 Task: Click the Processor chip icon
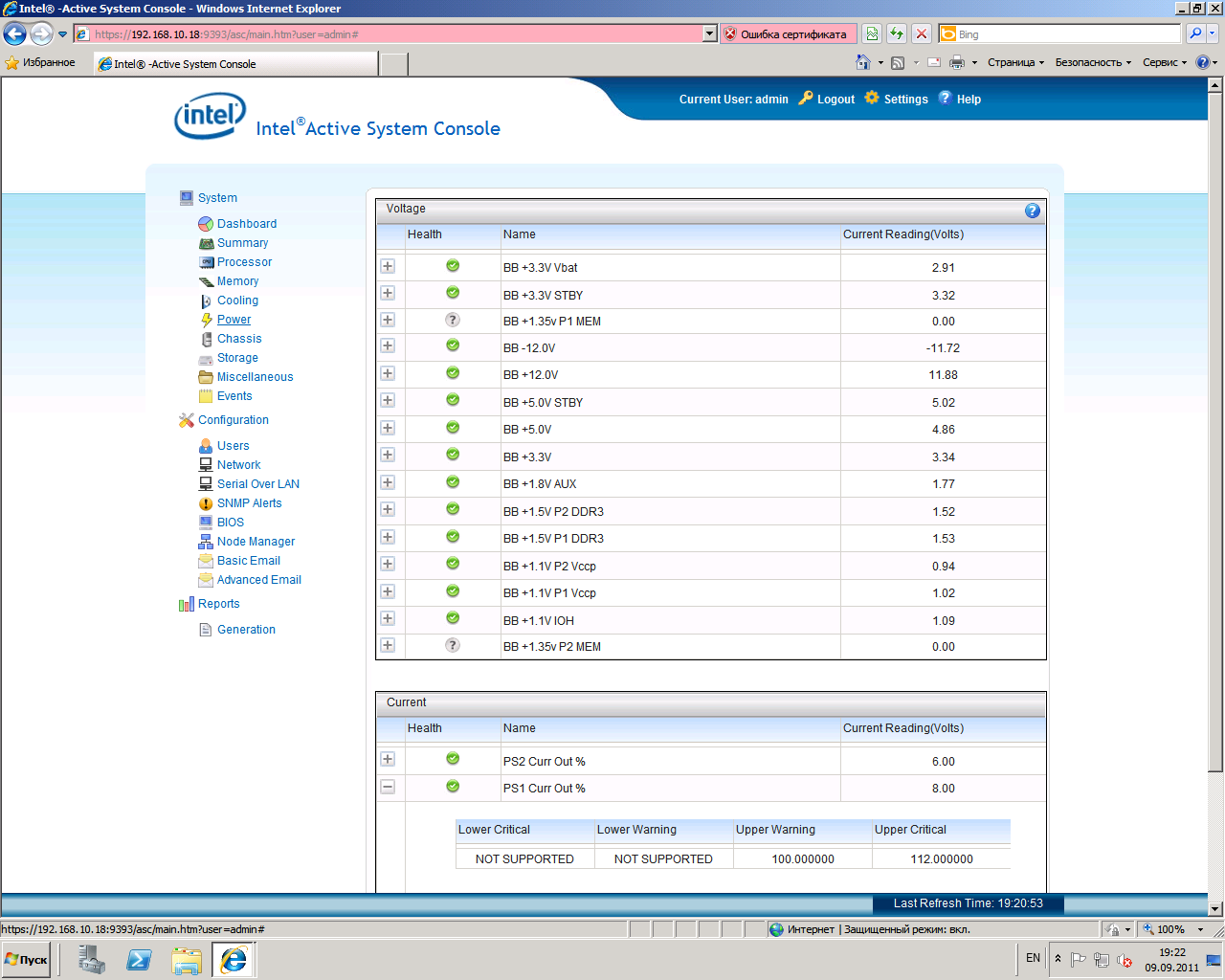tap(206, 262)
